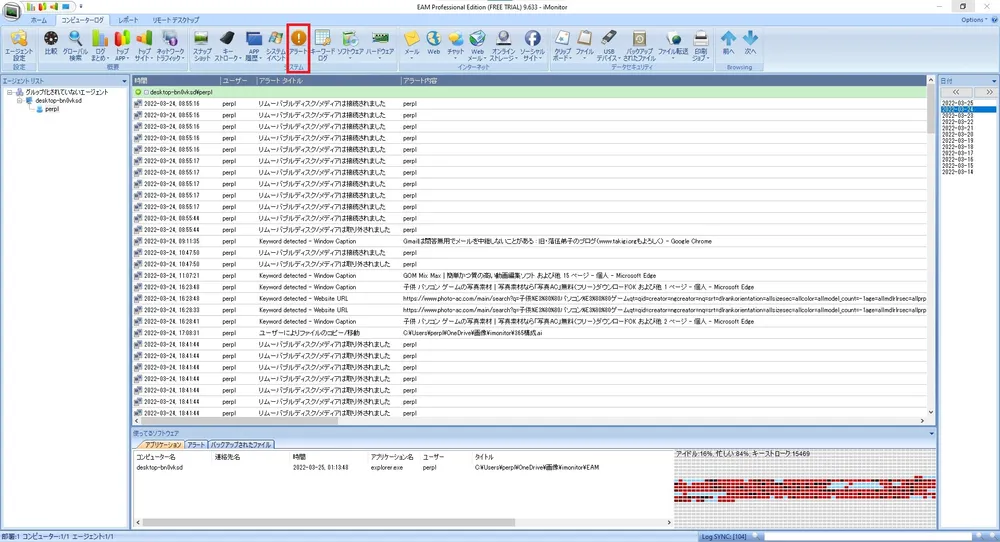Open バックアップされたファイル icon in the ribbon
This screenshot has height=542, width=1000.
click(x=639, y=45)
